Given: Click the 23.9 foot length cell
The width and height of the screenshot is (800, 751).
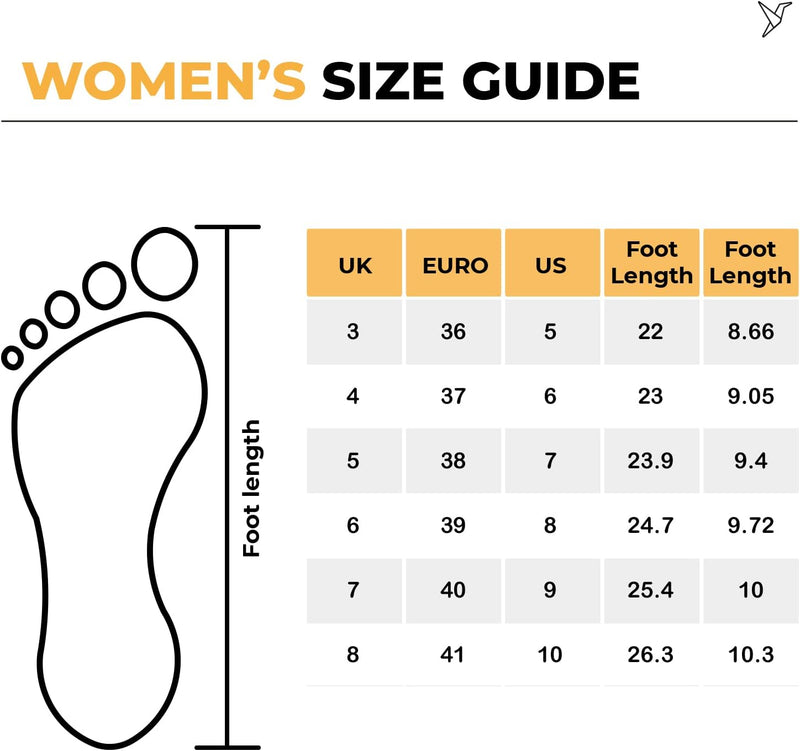Looking at the screenshot, I should 650,461.
